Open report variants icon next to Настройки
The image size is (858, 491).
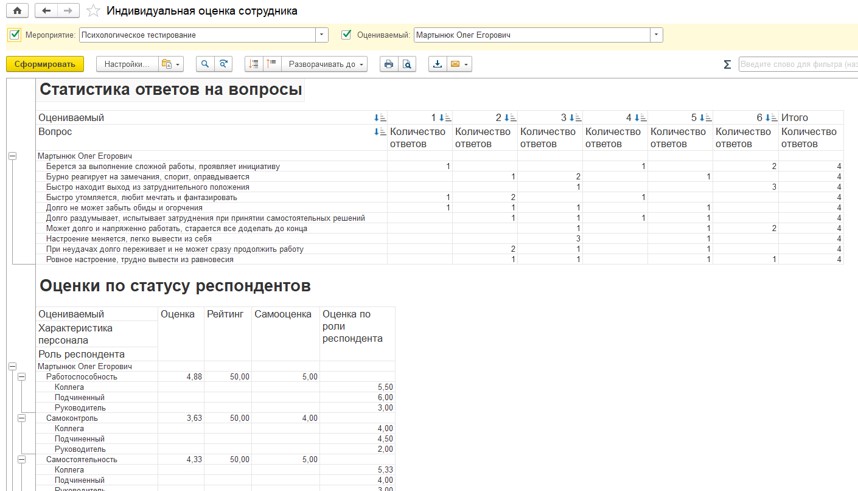coord(170,64)
